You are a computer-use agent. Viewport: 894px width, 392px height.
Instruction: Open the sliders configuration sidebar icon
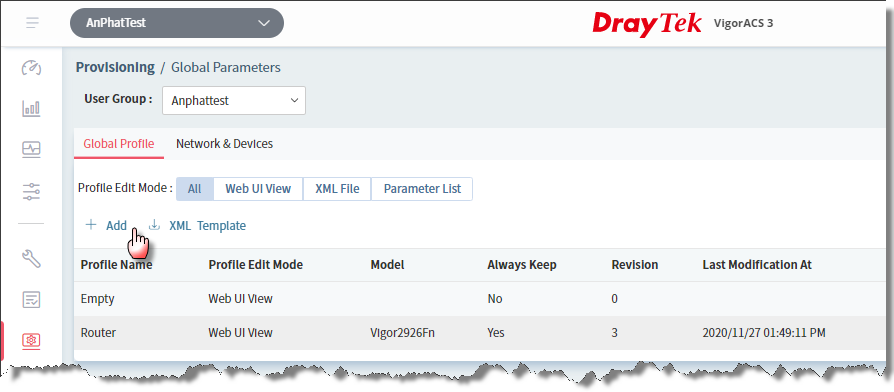[31, 191]
